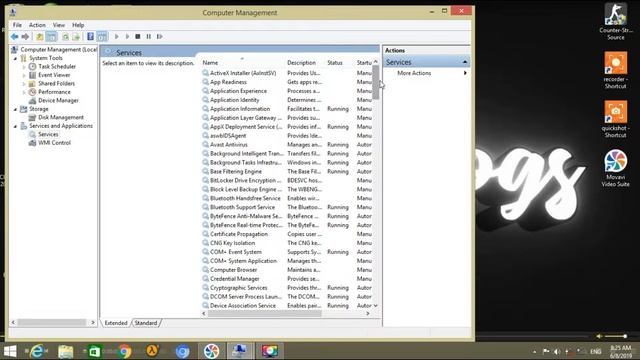This screenshot has width=640, height=360.
Task: Open the Movavi Video Suite desktop icon
Action: coord(616,168)
